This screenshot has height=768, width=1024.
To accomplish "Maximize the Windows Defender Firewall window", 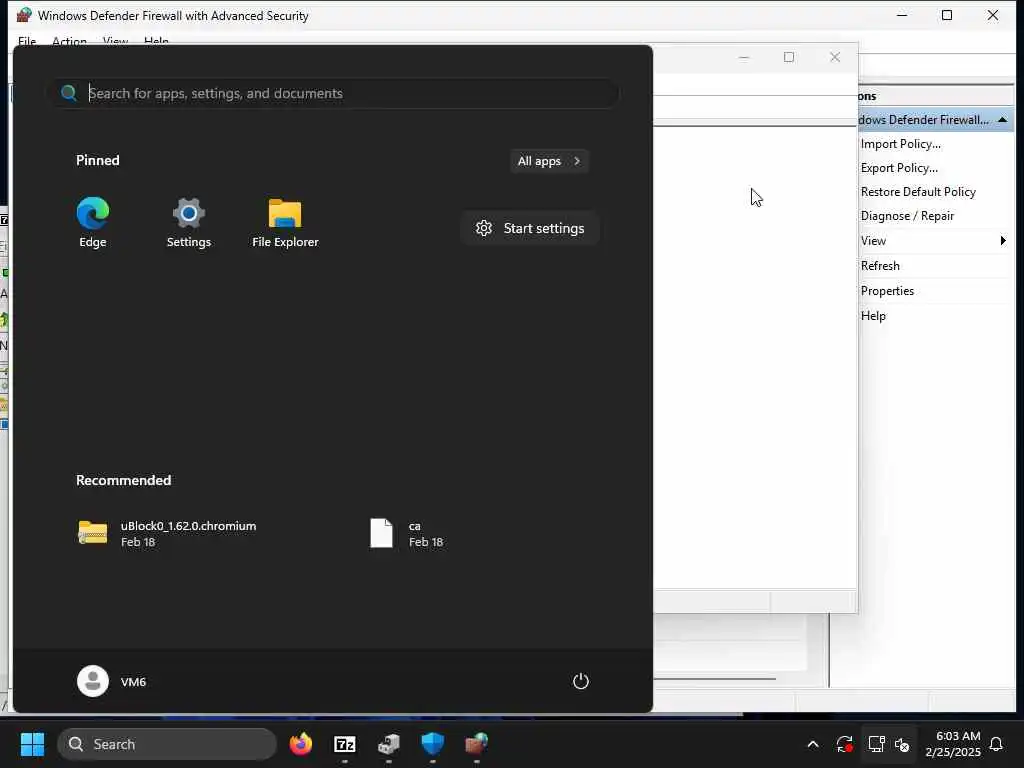I will [x=947, y=15].
